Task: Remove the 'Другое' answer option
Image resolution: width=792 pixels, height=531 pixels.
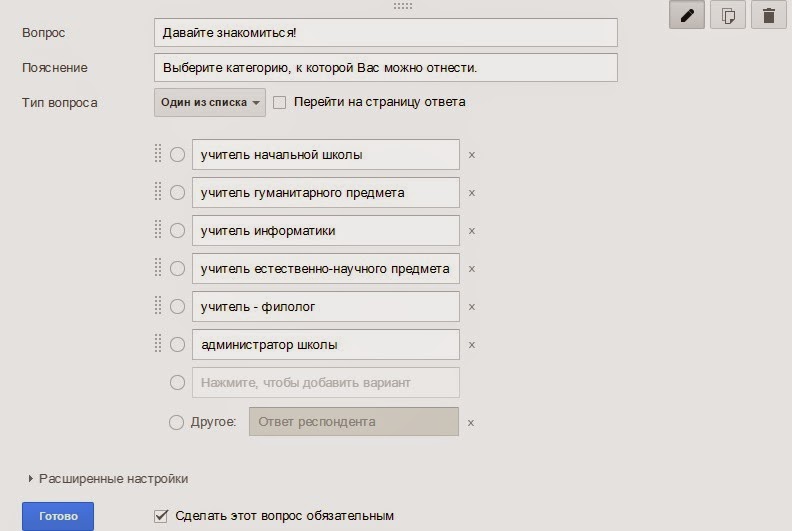Action: point(471,422)
